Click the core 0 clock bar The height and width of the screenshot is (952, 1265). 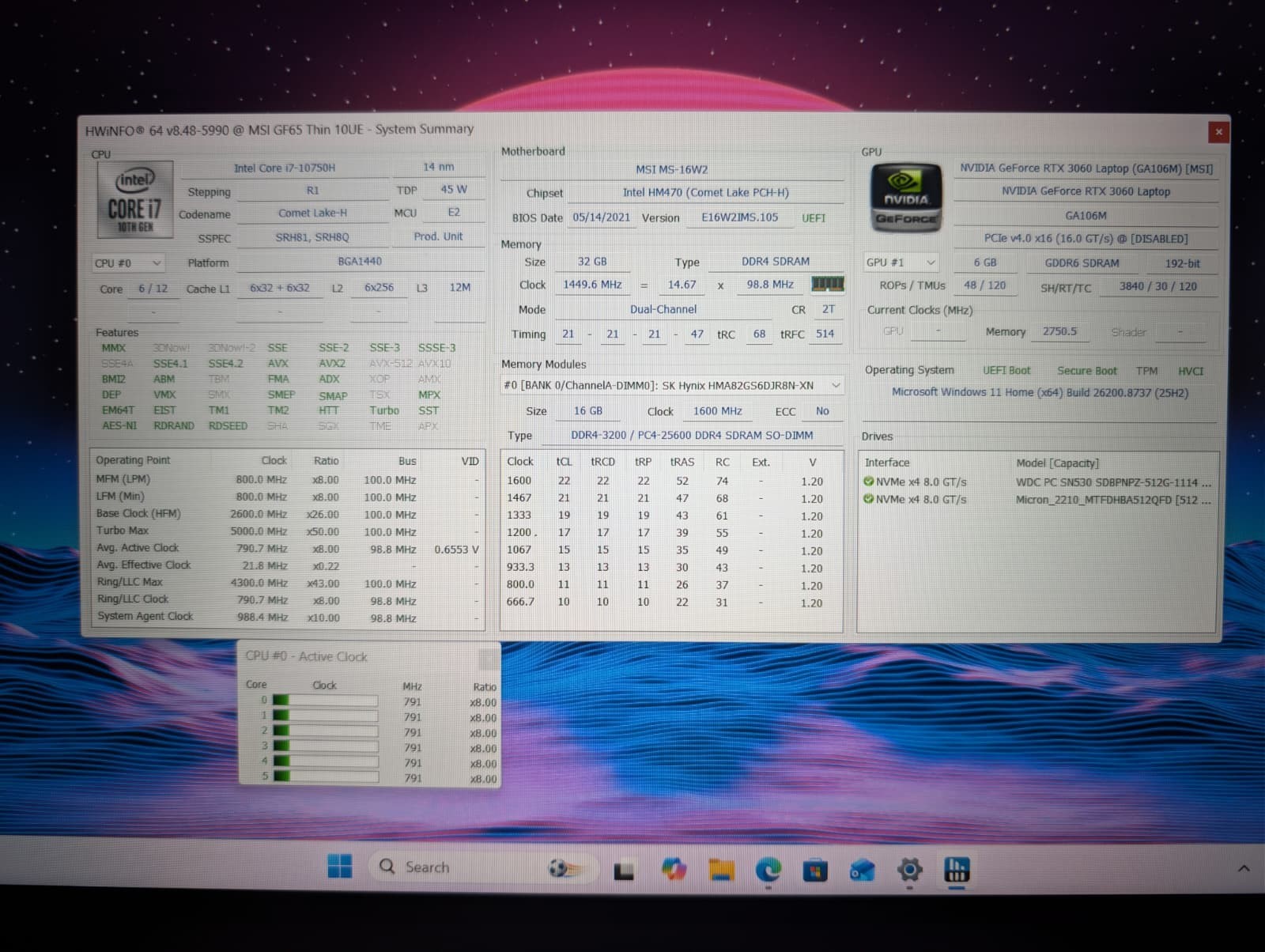(325, 701)
